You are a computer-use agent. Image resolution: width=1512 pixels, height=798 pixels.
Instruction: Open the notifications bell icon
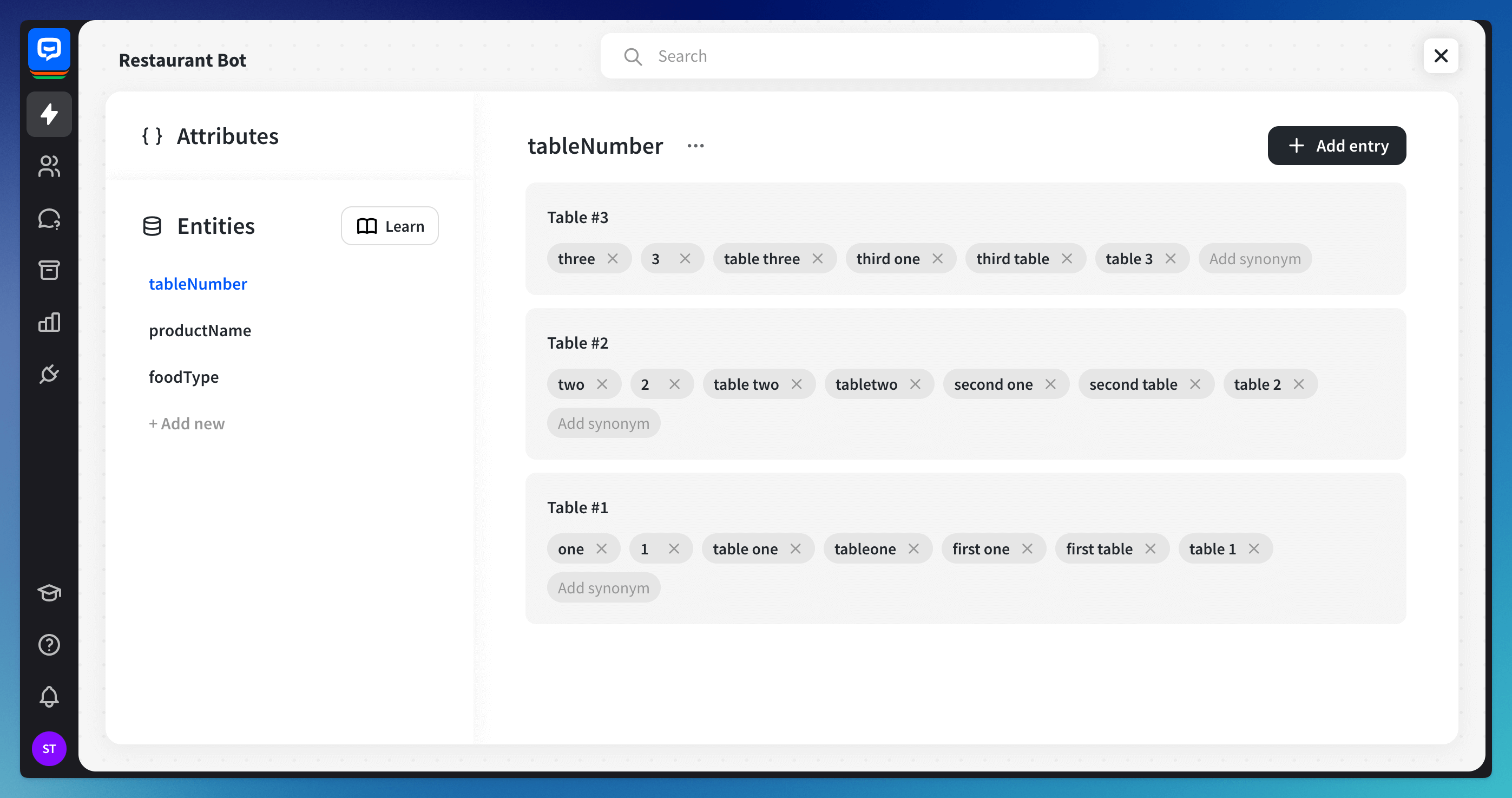[49, 696]
